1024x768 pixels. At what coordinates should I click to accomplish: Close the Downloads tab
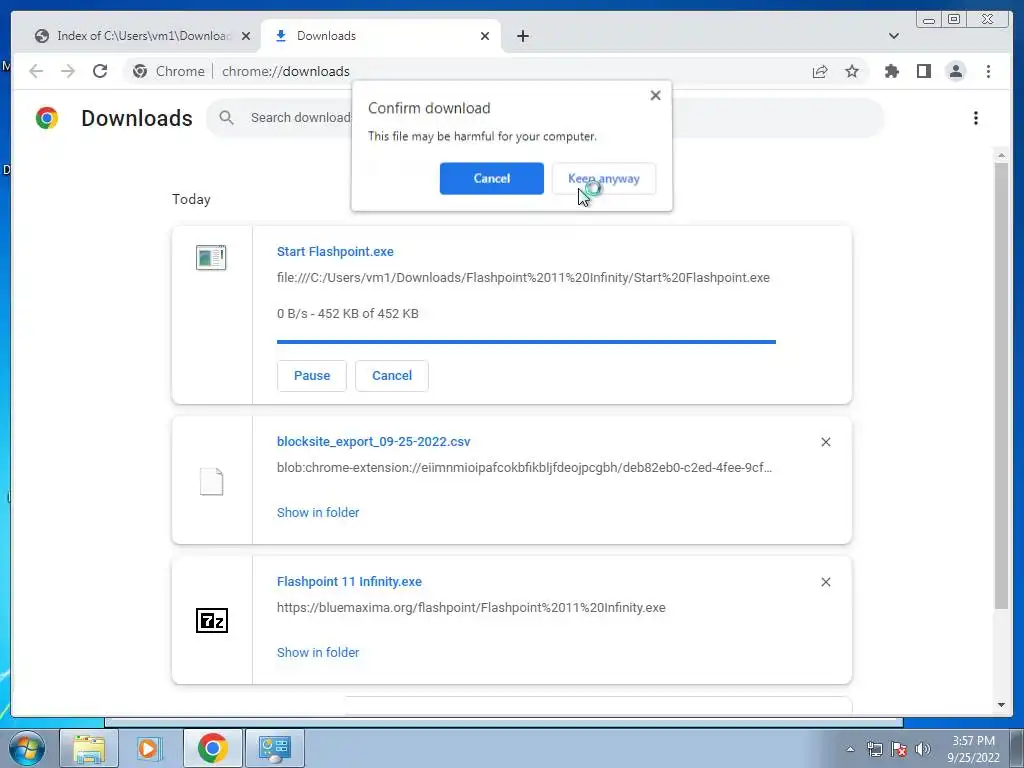point(485,36)
